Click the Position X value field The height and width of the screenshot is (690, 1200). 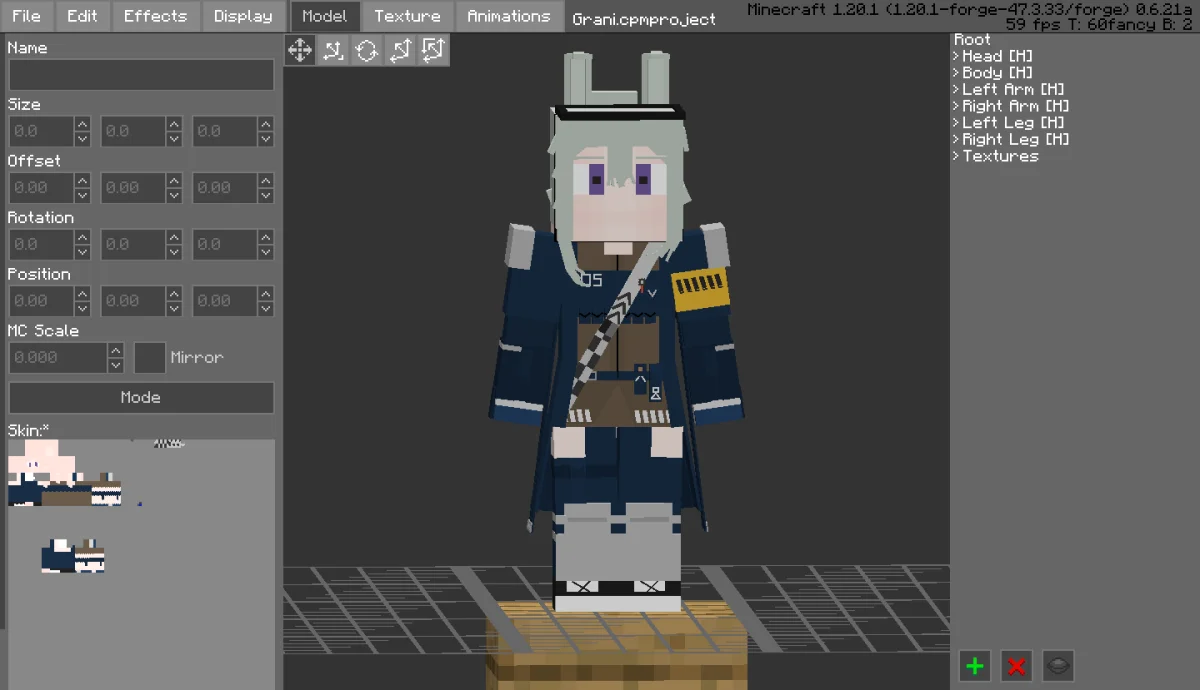pyautogui.click(x=41, y=300)
